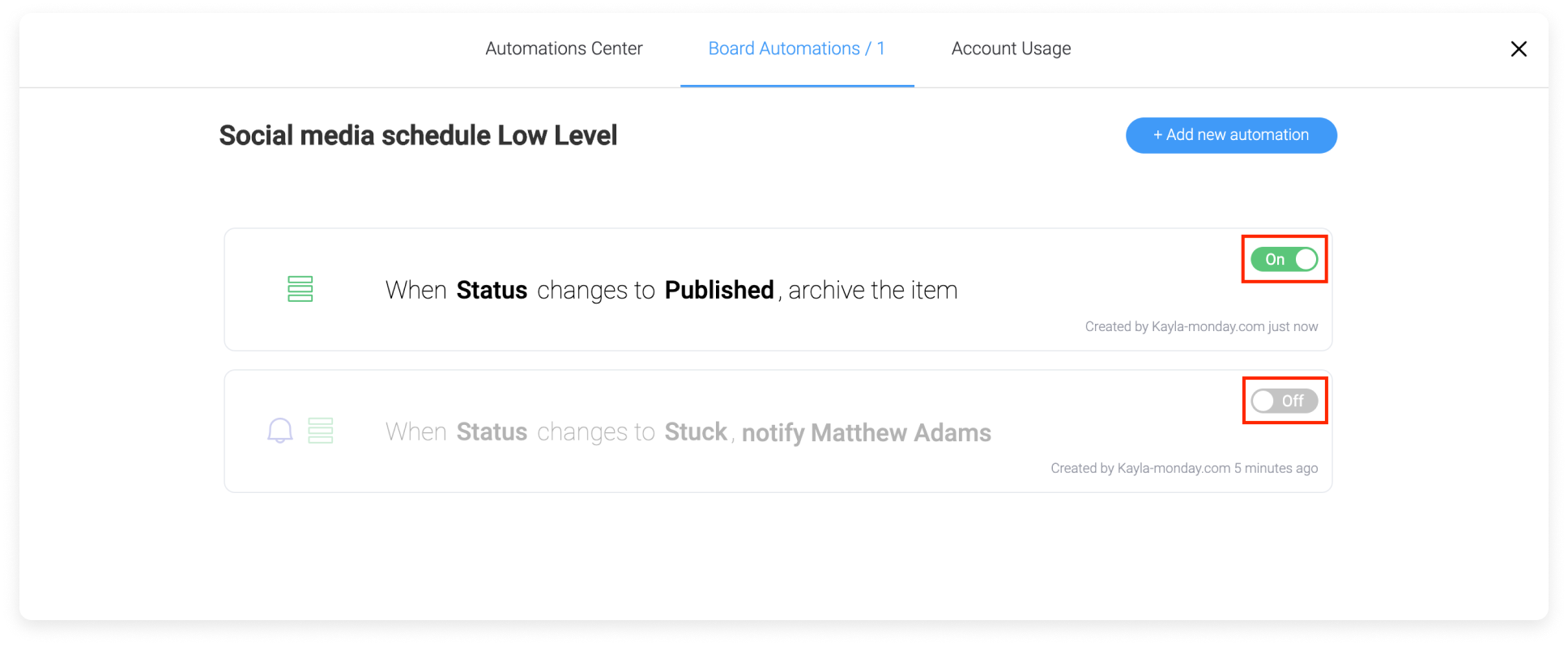1568x646 pixels.
Task: Click the Matthew Adams recipient name
Action: tap(901, 432)
